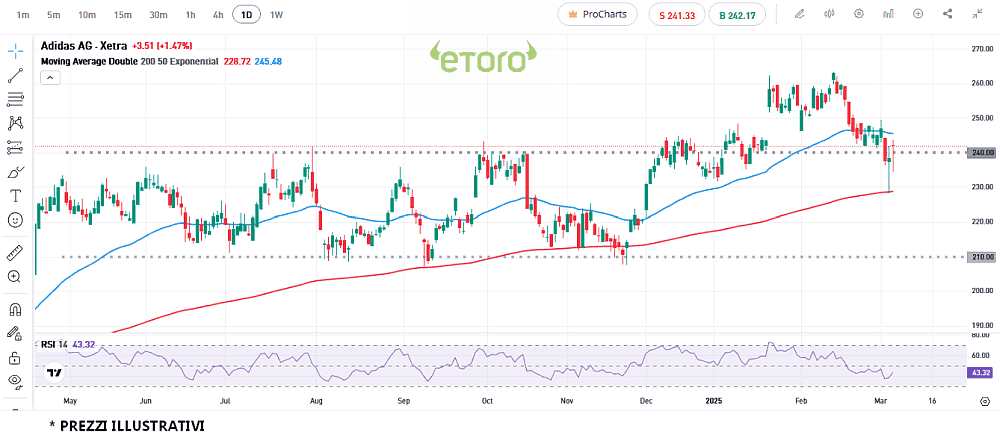Click the Sell S 241.33 button
The image size is (1000, 435).
click(x=677, y=14)
